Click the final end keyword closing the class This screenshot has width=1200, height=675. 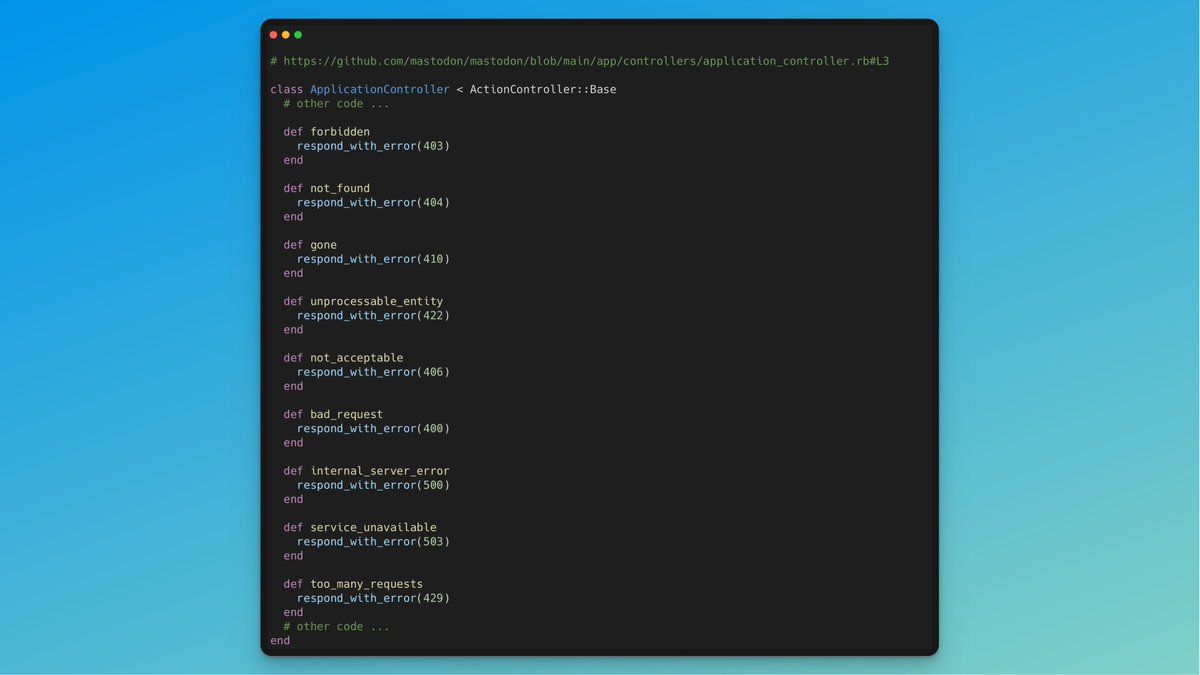tap(278, 640)
